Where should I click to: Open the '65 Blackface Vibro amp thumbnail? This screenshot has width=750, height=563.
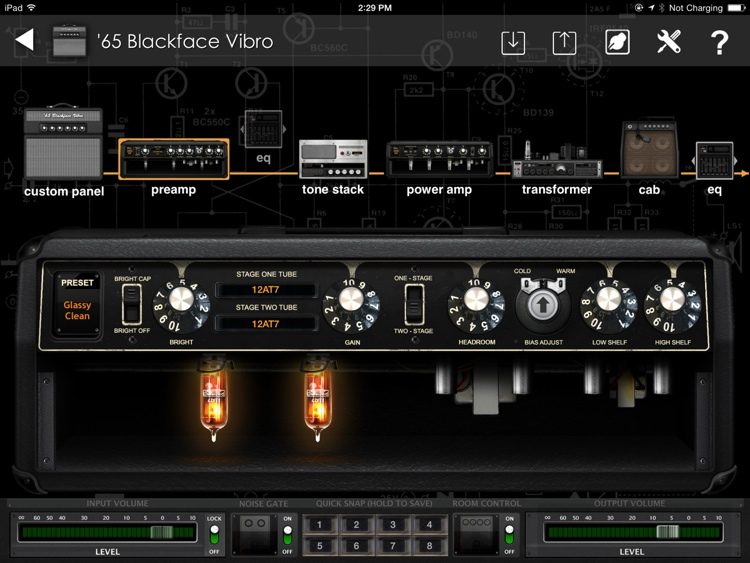point(69,41)
